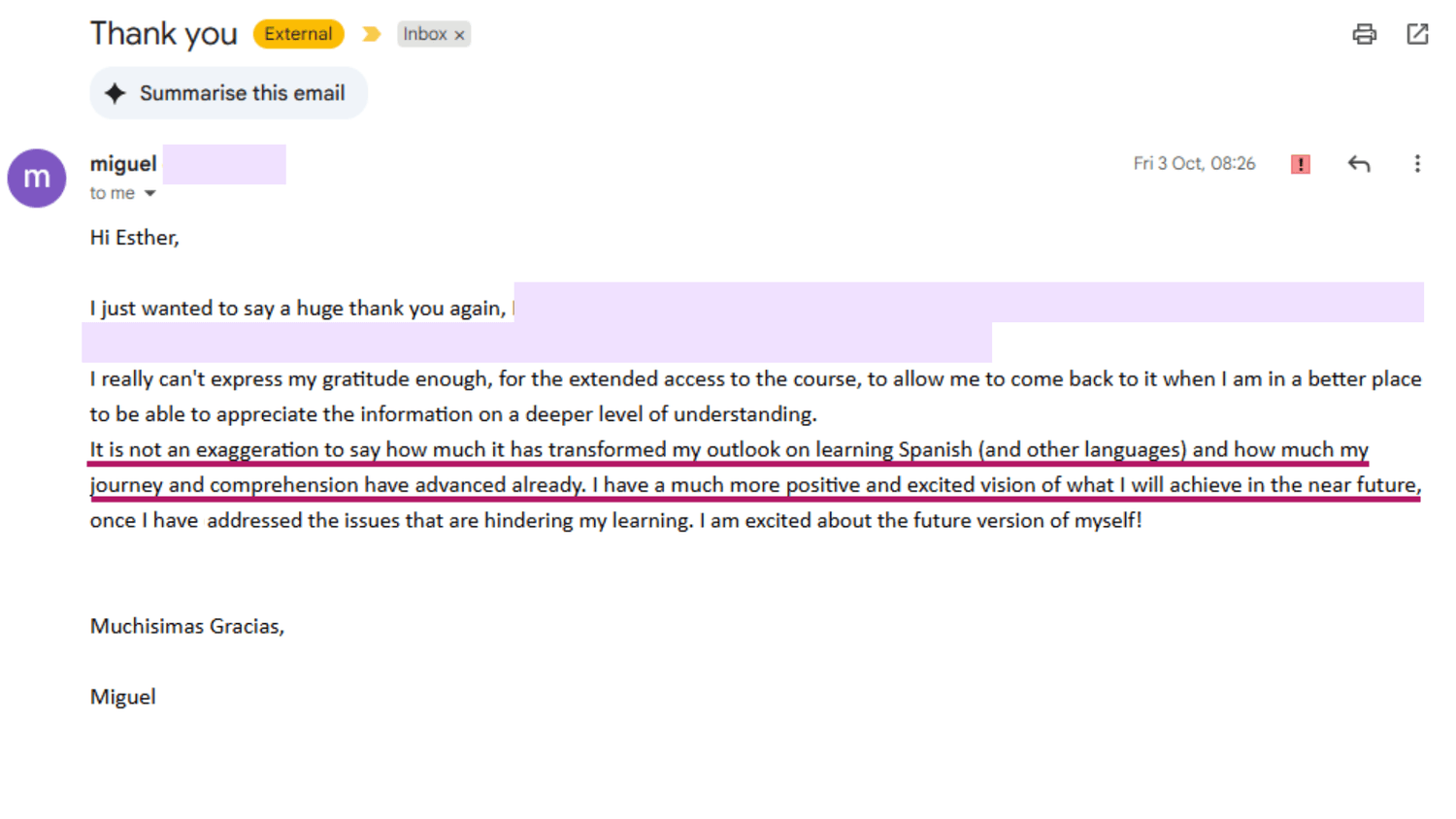Viewport: 1456px width, 819px height.
Task: Click the Fri 3 Oct timestamp
Action: [1194, 164]
